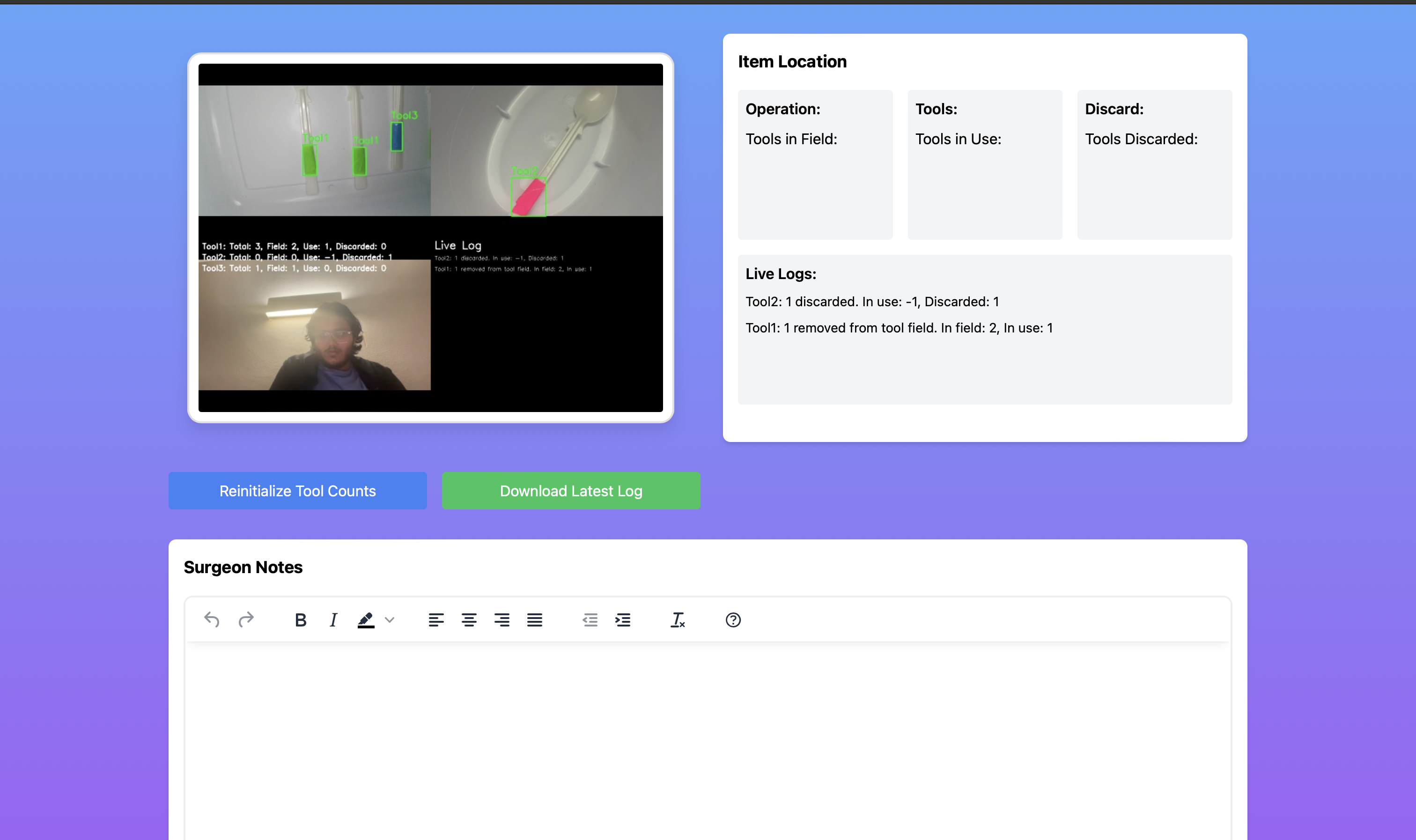Open the editor help icon
The height and width of the screenshot is (840, 1416).
pos(733,620)
